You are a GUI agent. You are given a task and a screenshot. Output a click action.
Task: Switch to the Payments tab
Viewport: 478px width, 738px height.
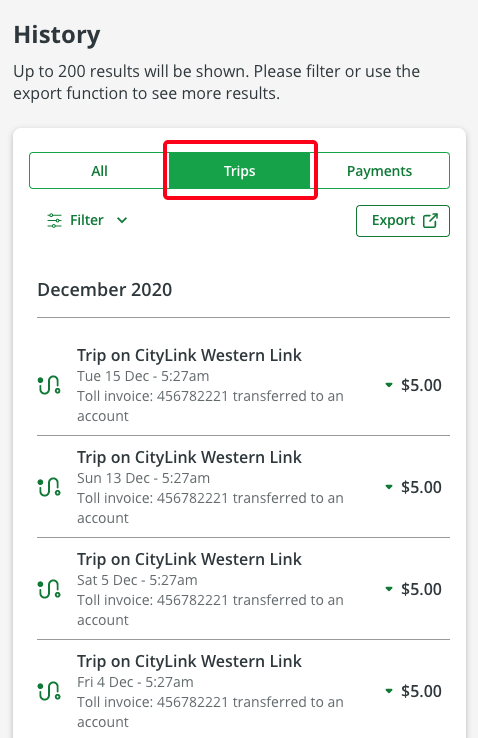(379, 170)
